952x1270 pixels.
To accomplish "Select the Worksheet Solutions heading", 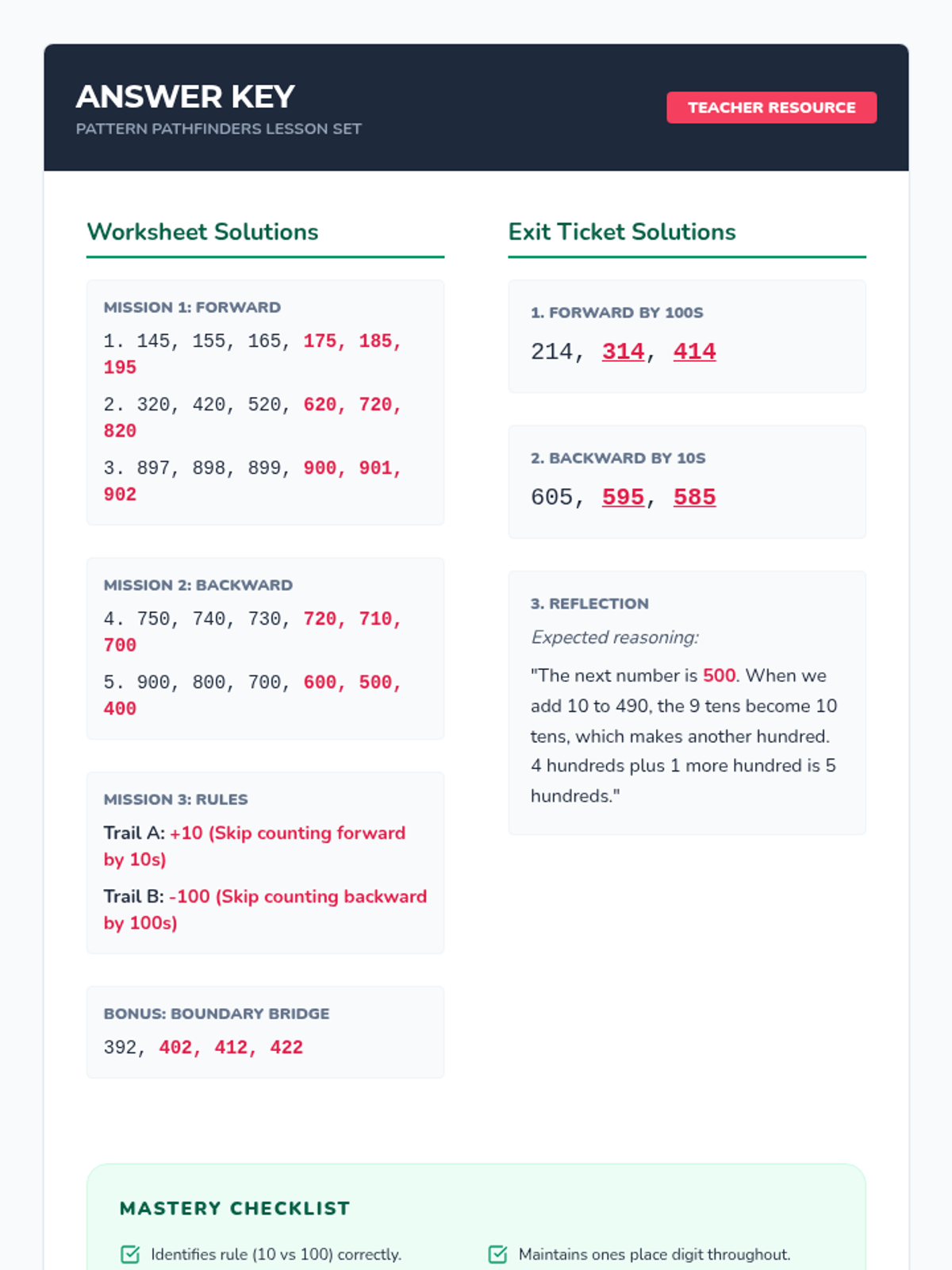I will click(202, 232).
